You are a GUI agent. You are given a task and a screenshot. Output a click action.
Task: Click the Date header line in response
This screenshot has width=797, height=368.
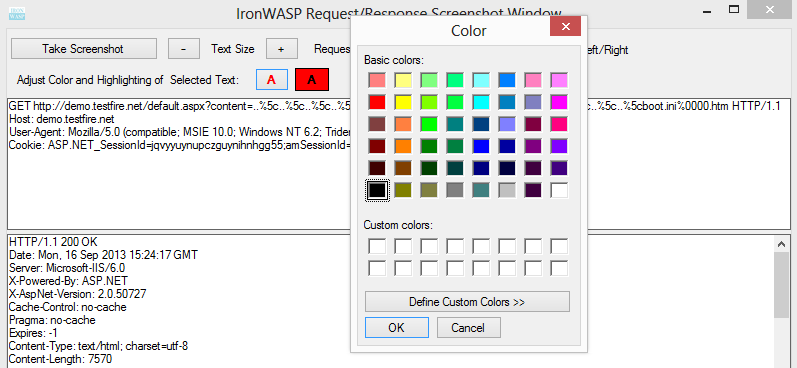coord(104,254)
